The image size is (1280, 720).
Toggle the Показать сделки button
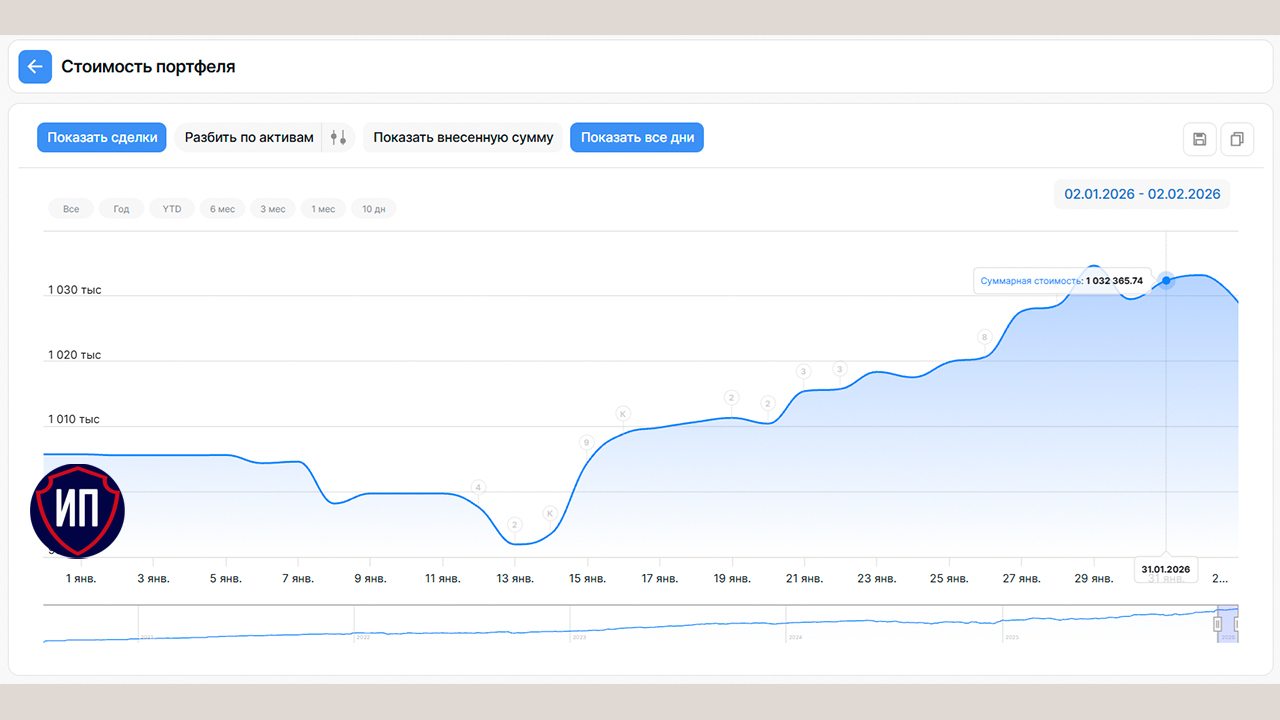[102, 138]
